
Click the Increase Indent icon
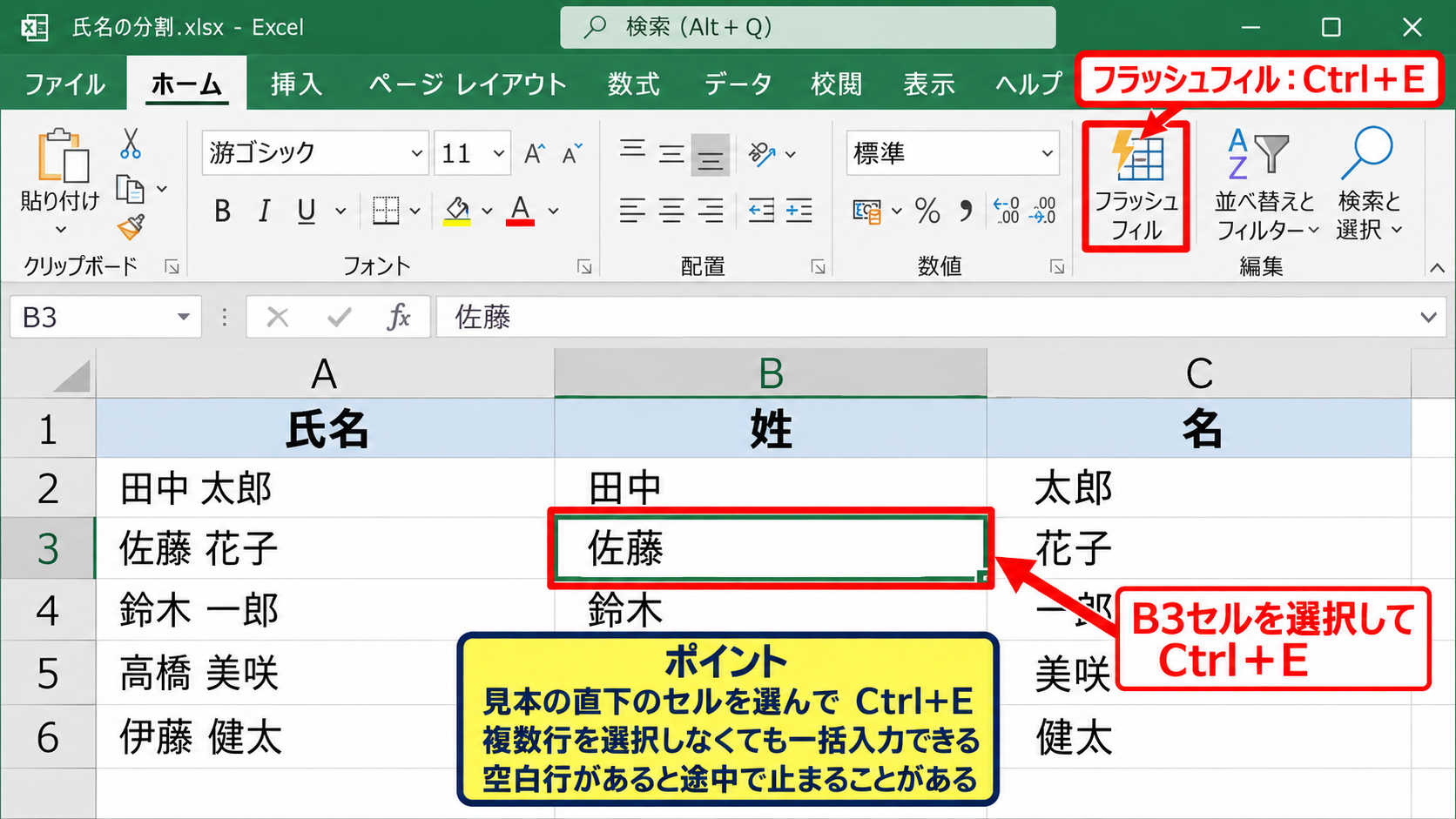(799, 211)
